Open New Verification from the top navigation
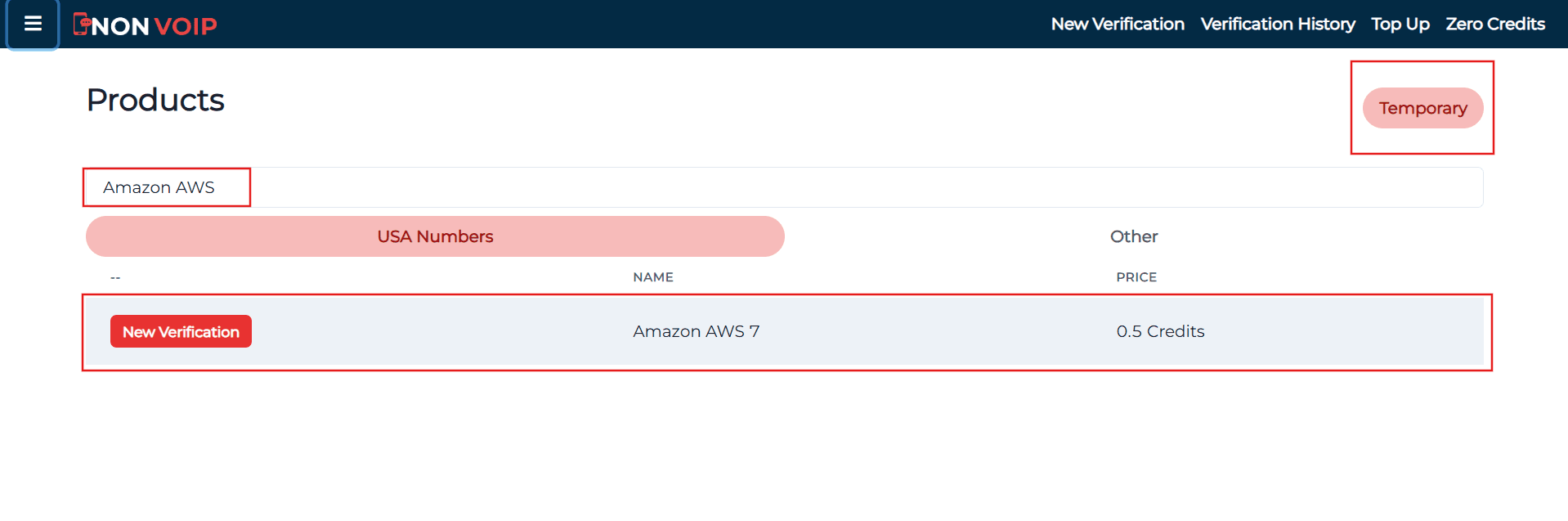This screenshot has height=521, width=1568. (x=1117, y=24)
